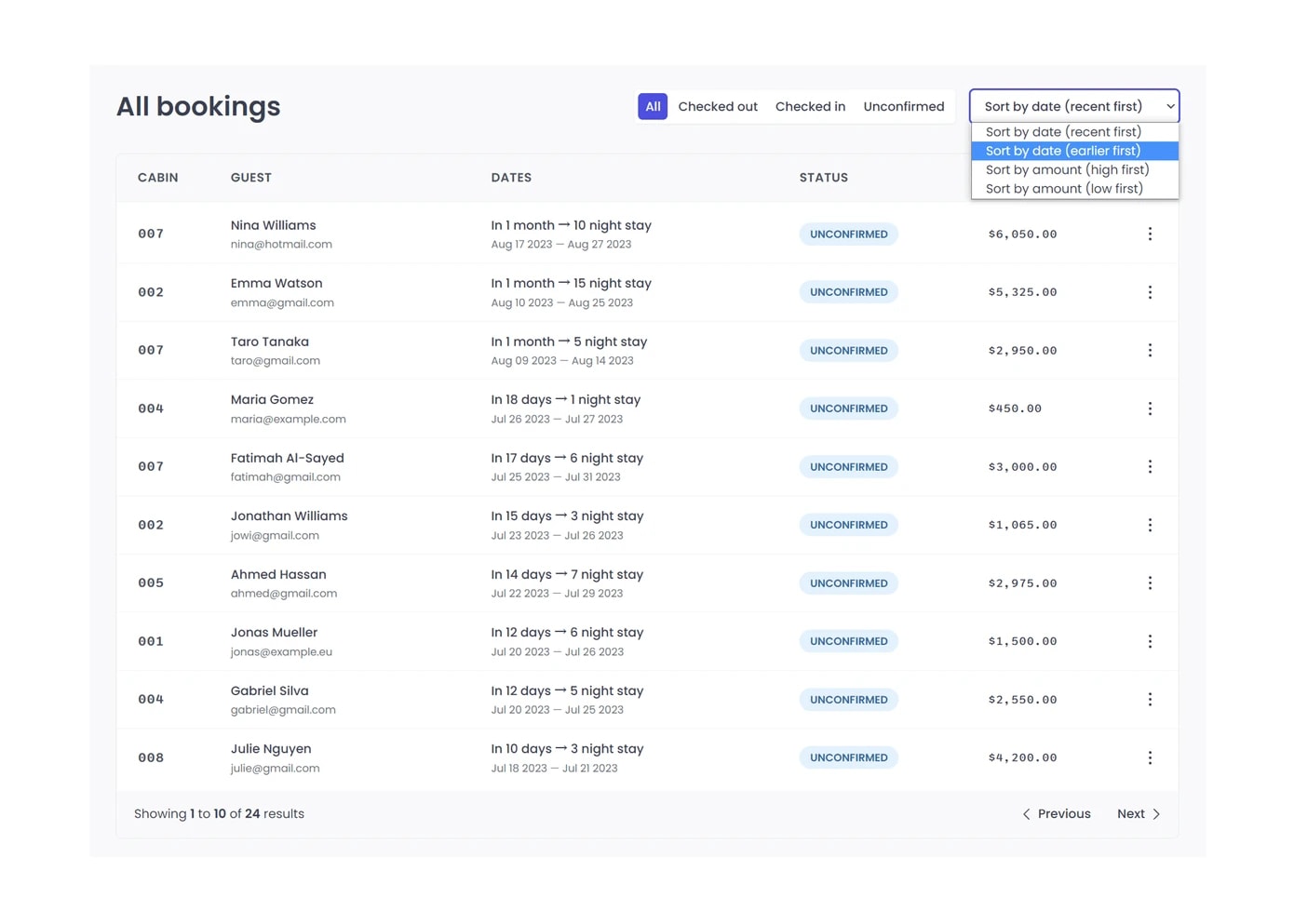Open actions menu for Taro Tanaka booking

1150,351
